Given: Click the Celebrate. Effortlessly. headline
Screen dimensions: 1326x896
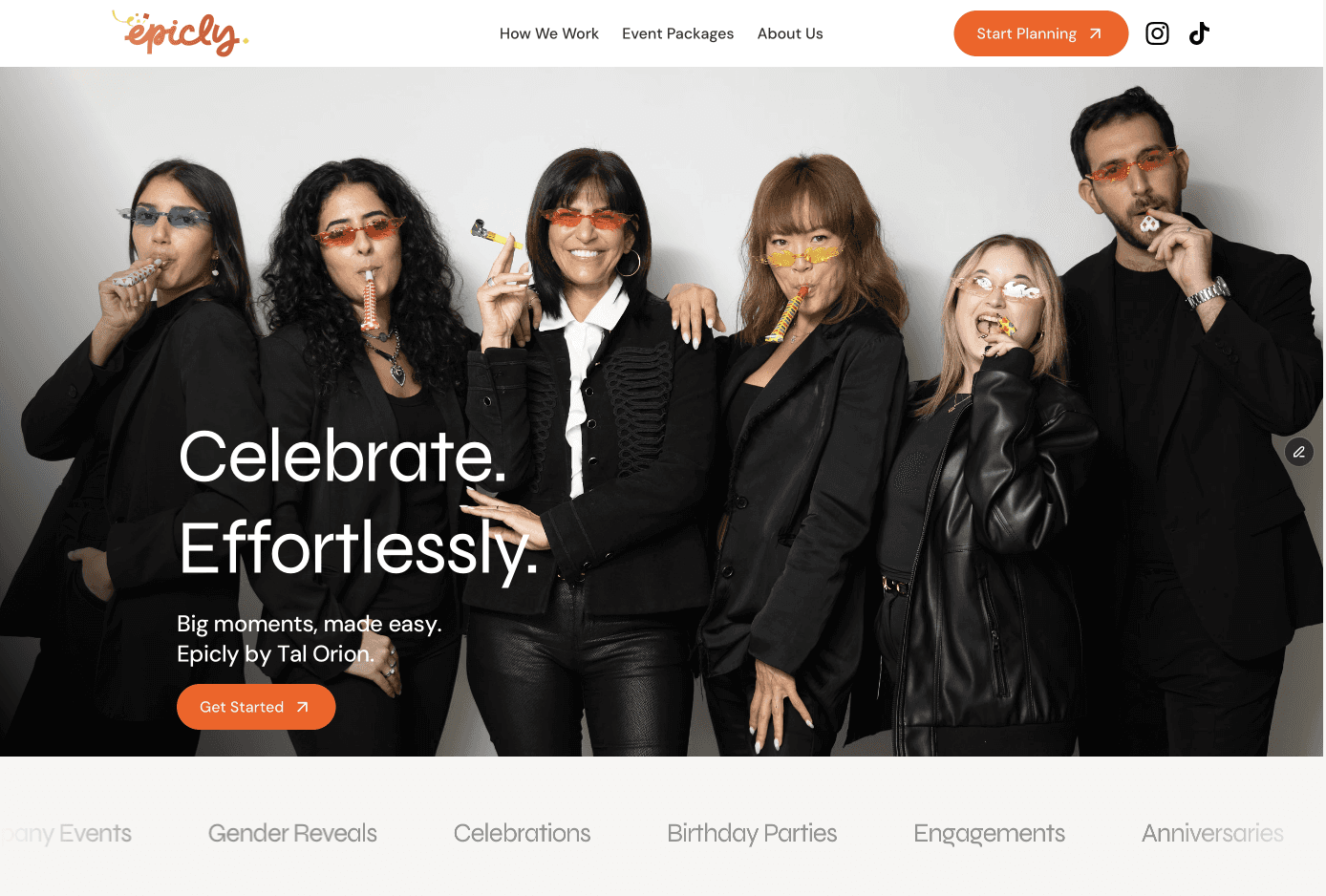Looking at the screenshot, I should pyautogui.click(x=358, y=502).
